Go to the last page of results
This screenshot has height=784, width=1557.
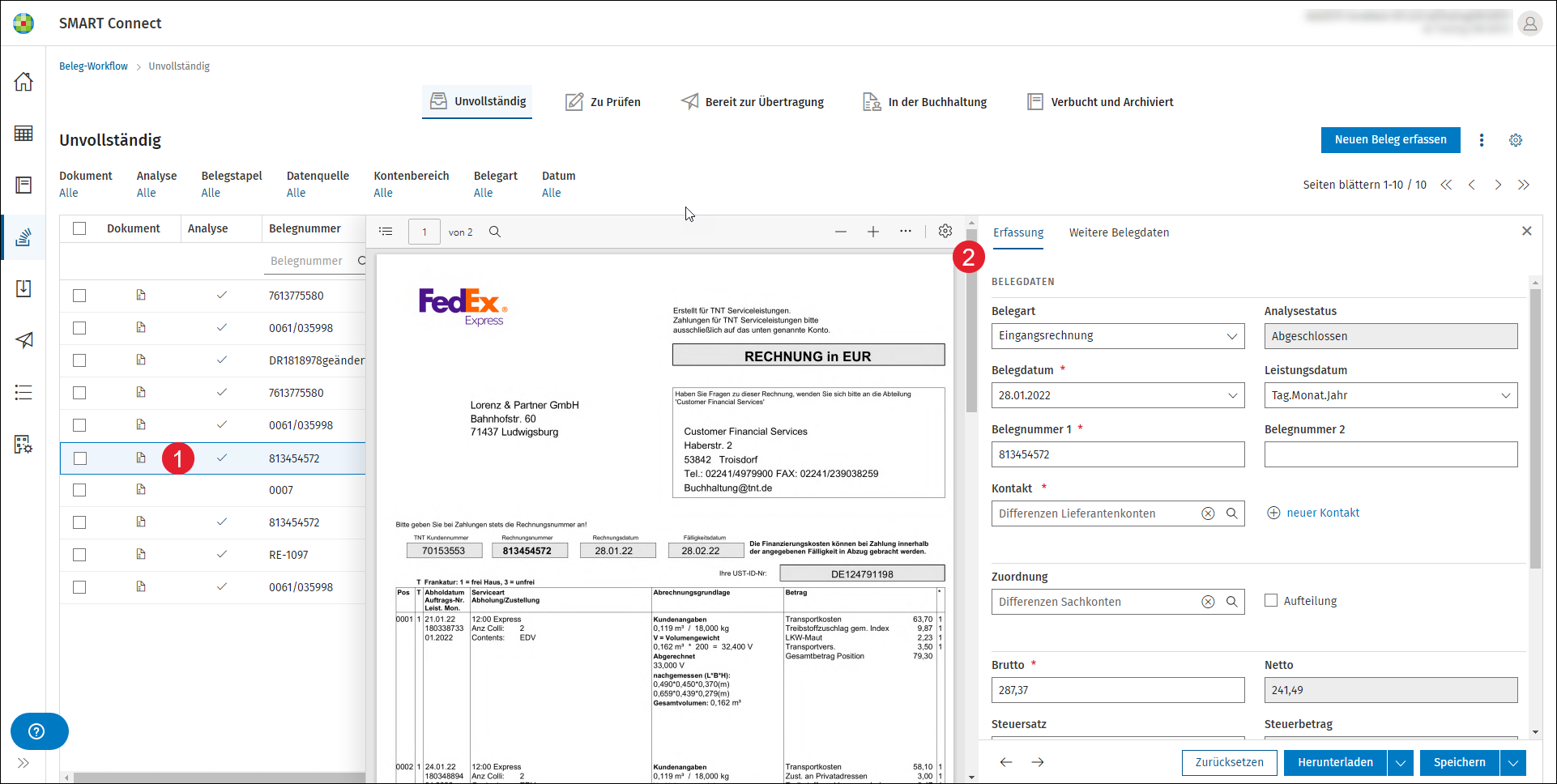pyautogui.click(x=1524, y=185)
